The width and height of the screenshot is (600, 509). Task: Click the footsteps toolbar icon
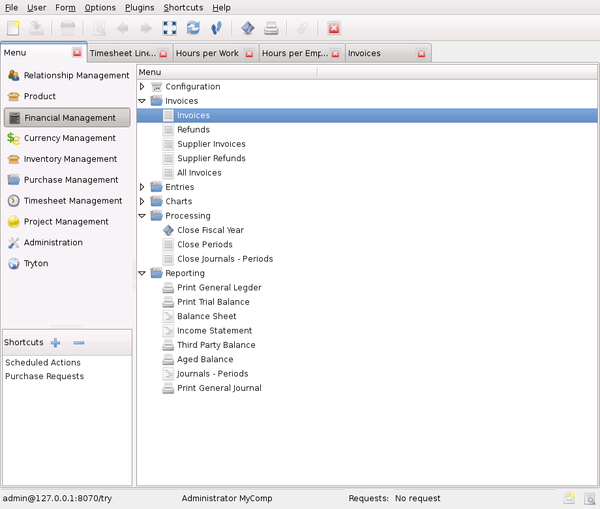click(x=217, y=28)
